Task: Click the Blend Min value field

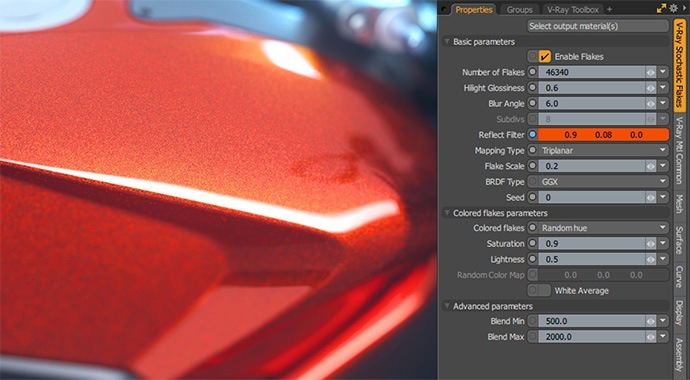Action: [591, 321]
